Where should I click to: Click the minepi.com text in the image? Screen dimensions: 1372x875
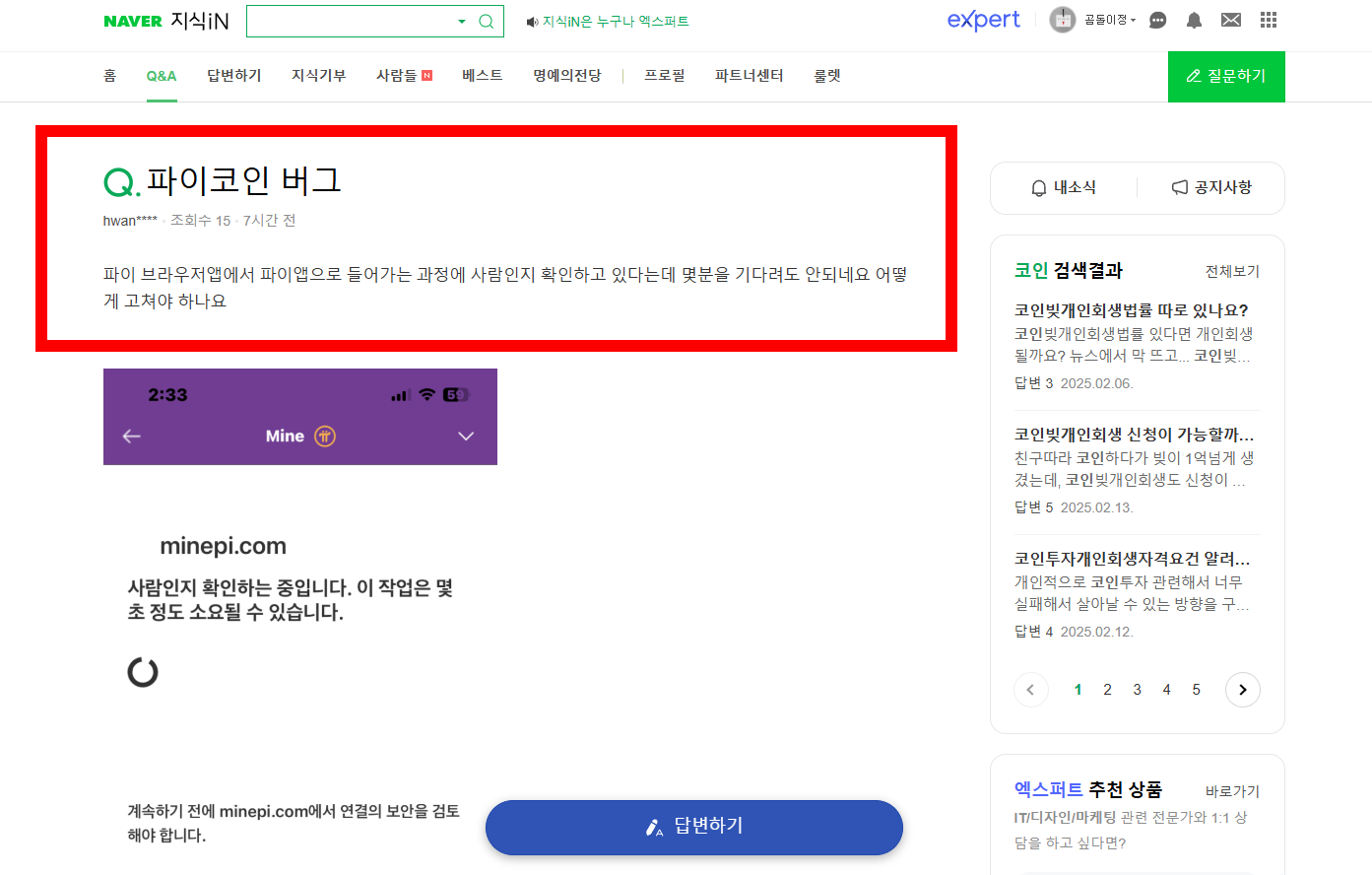[x=224, y=546]
